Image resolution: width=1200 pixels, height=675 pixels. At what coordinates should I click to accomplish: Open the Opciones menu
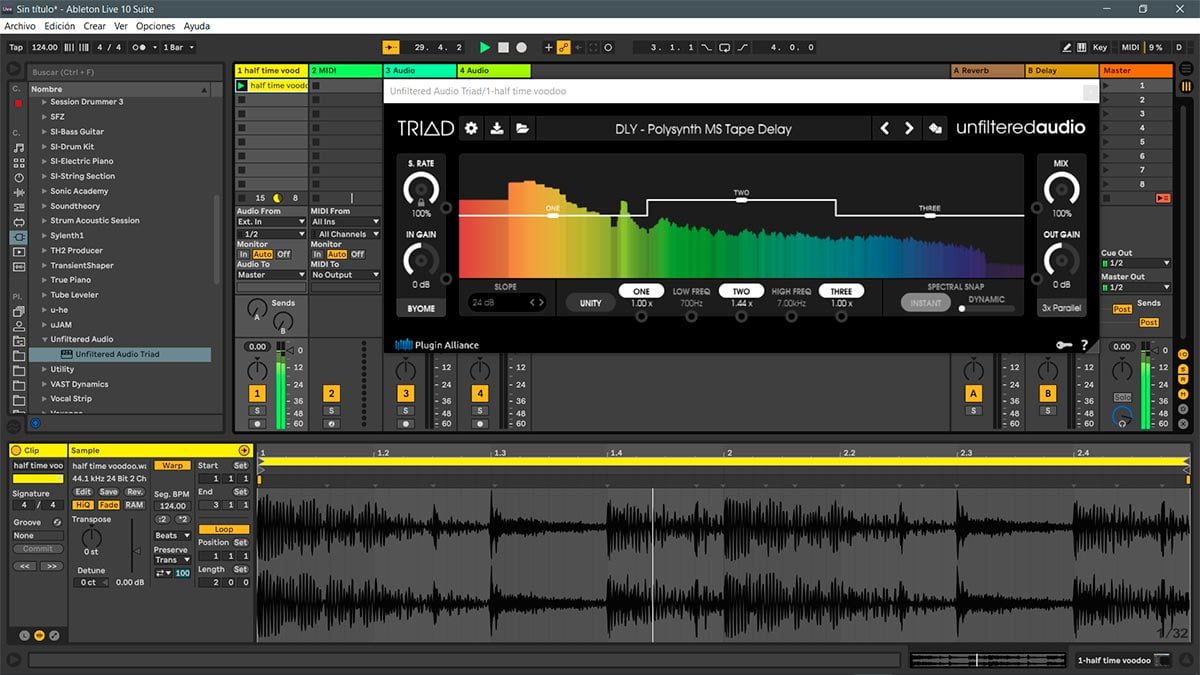[156, 26]
